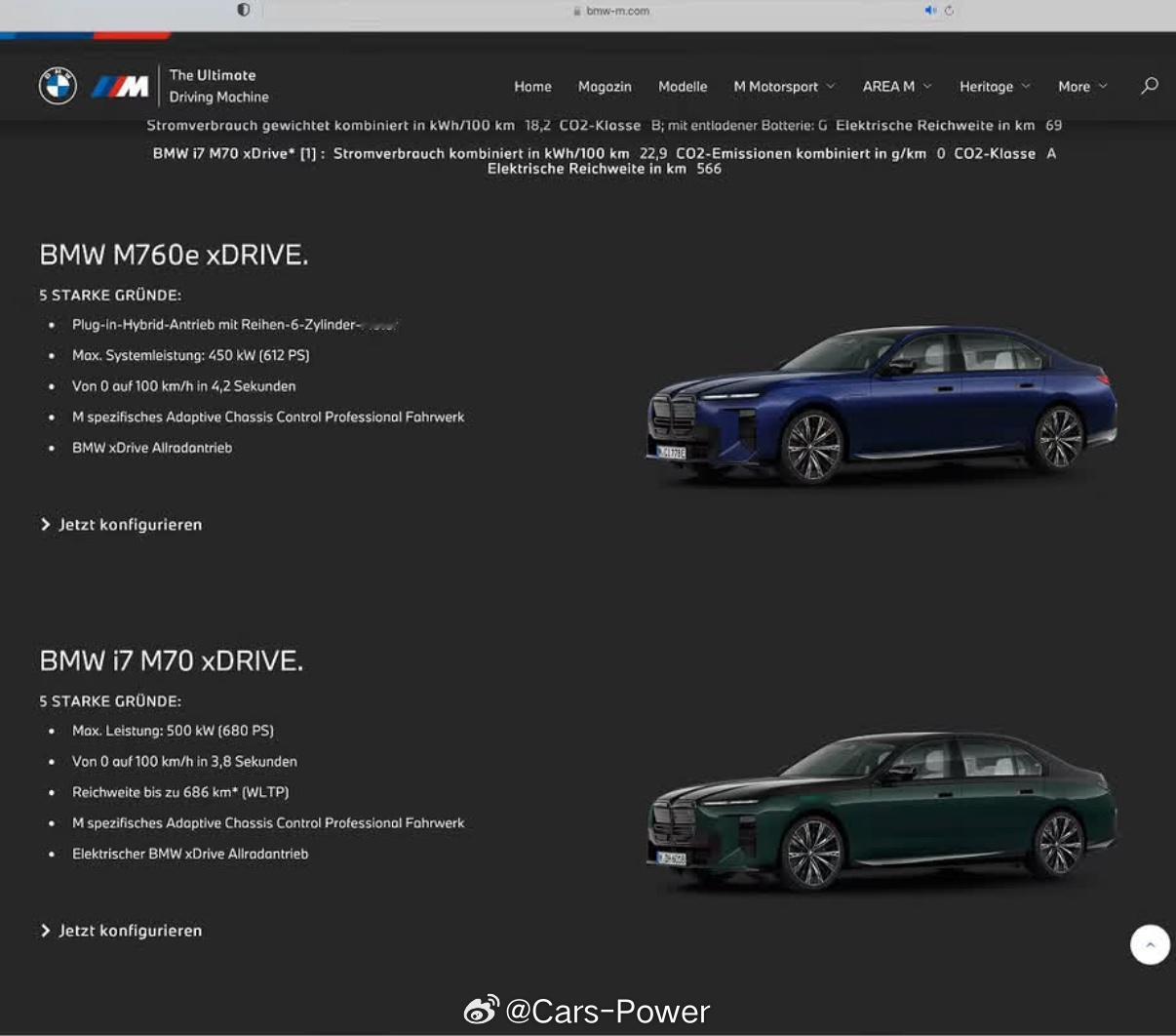Expand the AREA M dropdown
The height and width of the screenshot is (1036, 1176).
coord(897,87)
